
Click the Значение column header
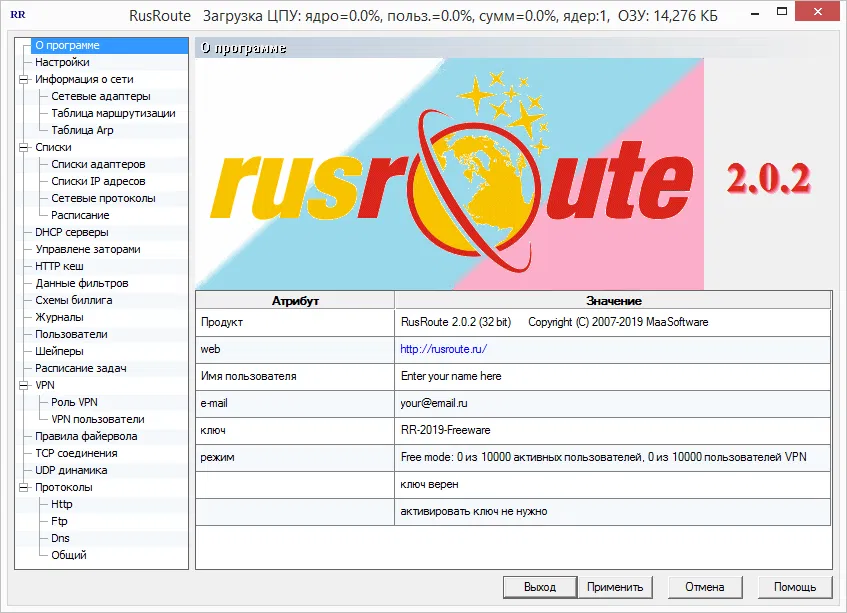click(613, 301)
